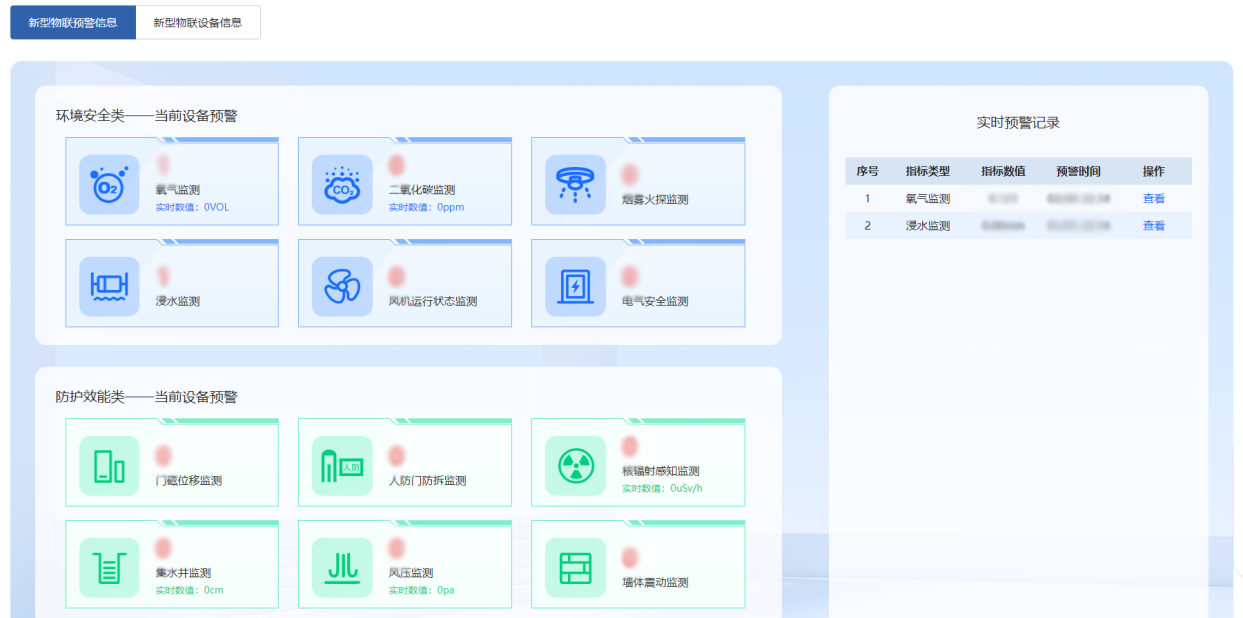Click the electrical safety icon
Viewport: 1243px width, 618px height.
click(x=575, y=286)
